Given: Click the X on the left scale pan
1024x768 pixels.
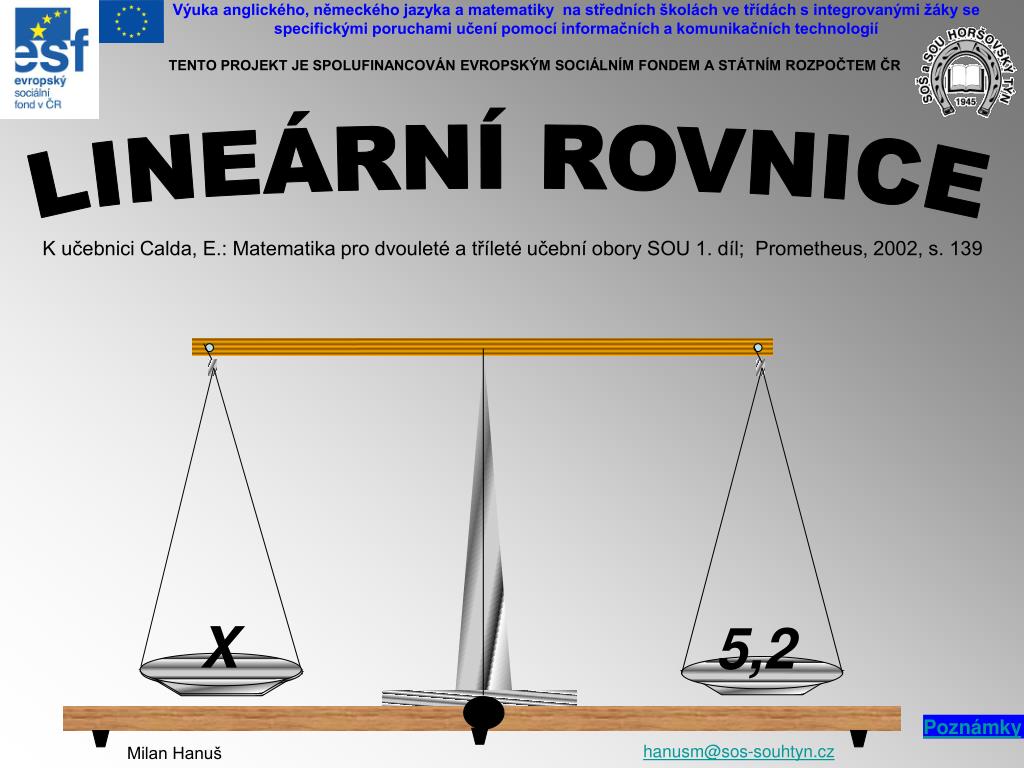Looking at the screenshot, I should coord(222,647).
